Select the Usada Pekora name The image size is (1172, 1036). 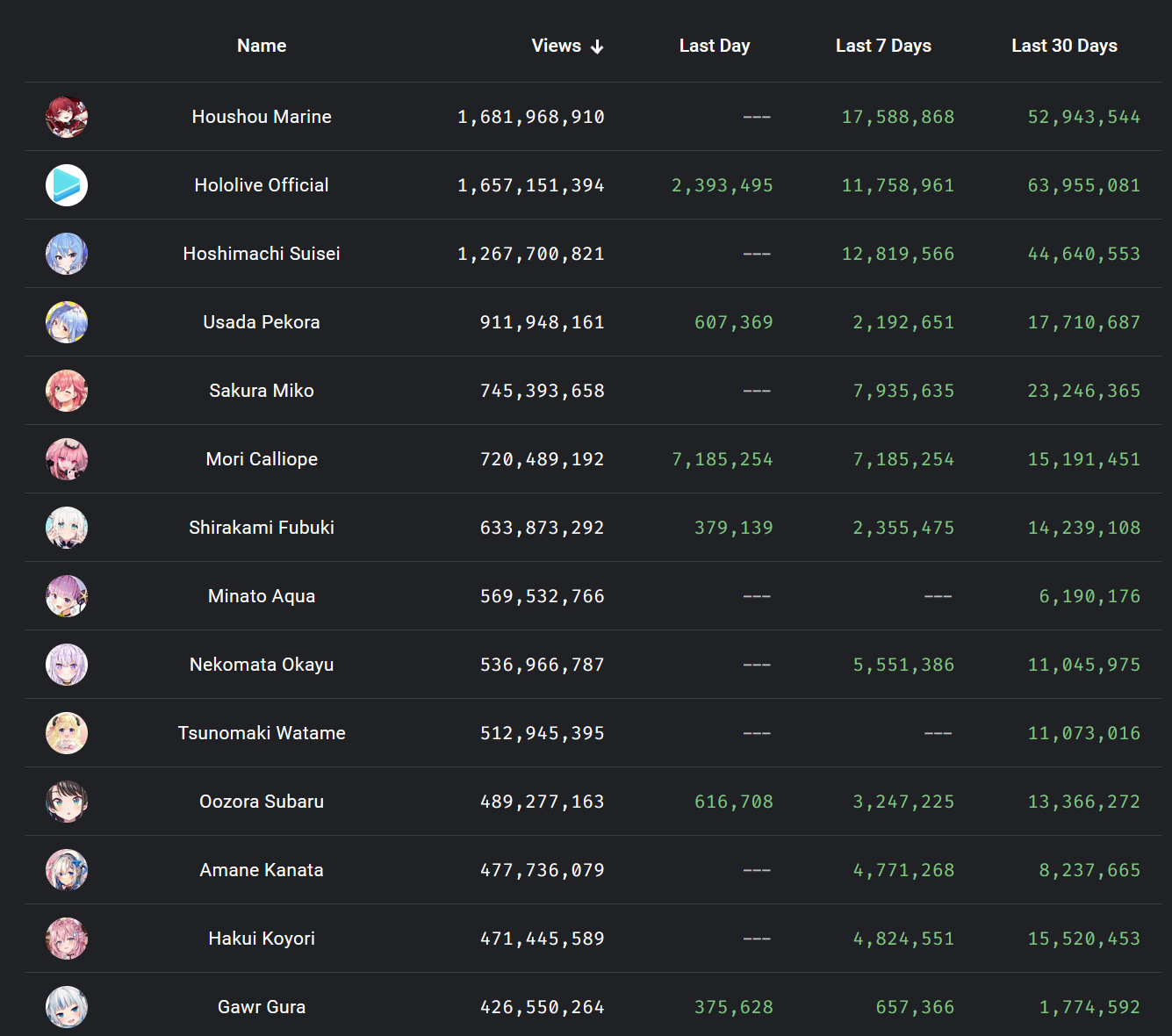coord(262,322)
